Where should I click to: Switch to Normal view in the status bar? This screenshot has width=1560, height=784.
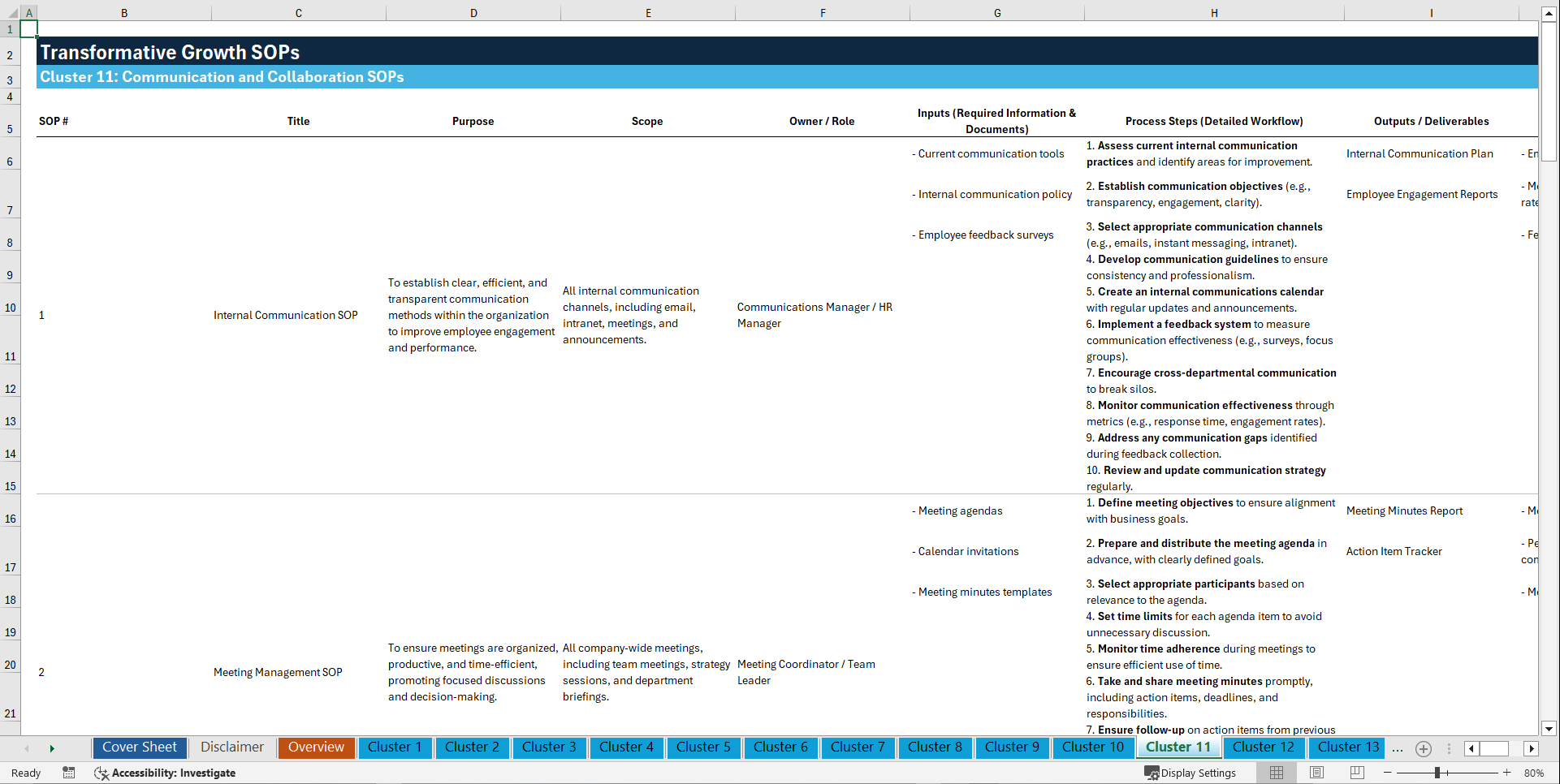tap(1275, 773)
